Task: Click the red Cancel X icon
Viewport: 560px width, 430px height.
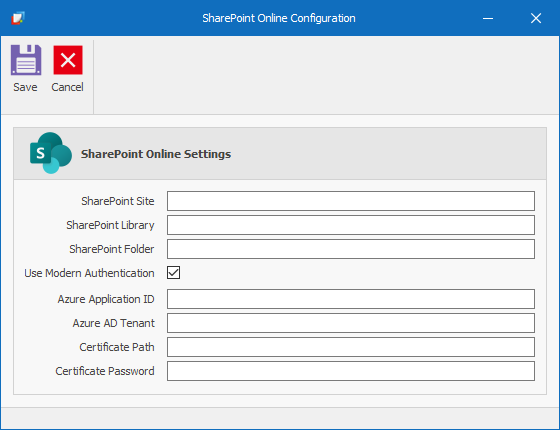Action: [68, 60]
